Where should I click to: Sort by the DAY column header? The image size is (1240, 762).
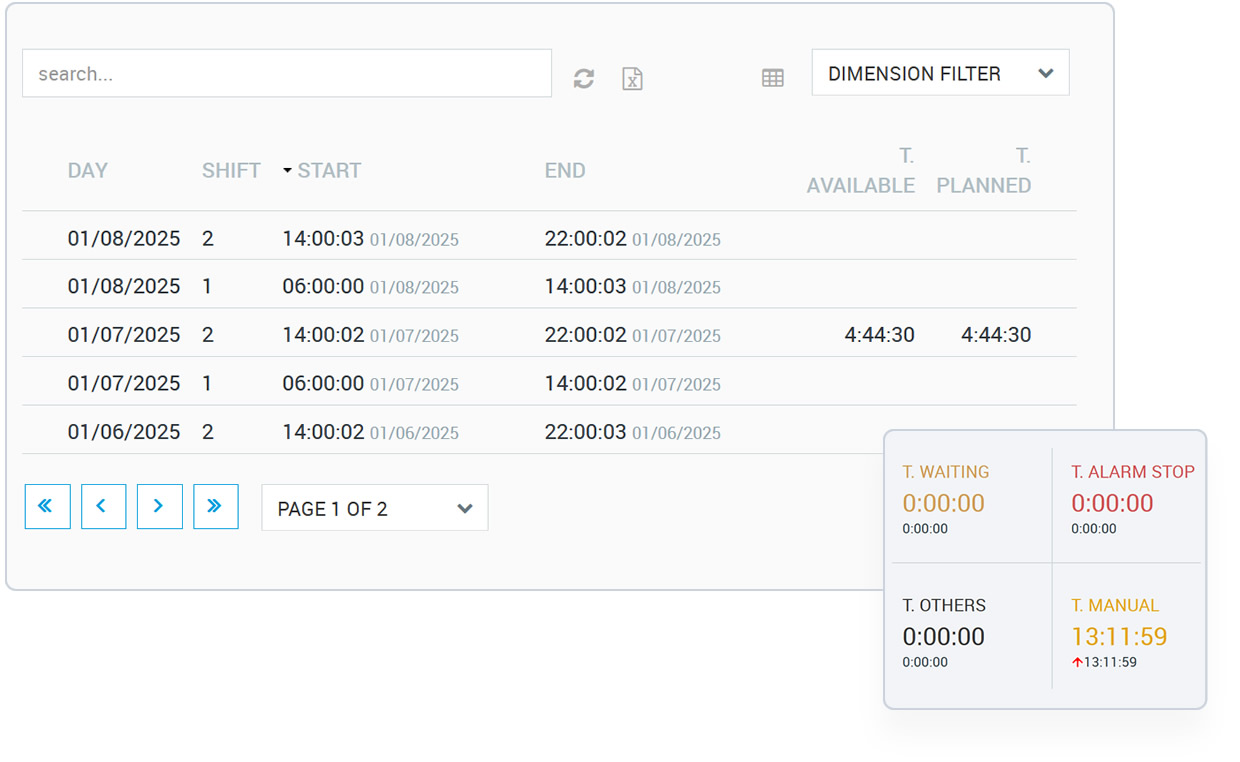tap(88, 171)
